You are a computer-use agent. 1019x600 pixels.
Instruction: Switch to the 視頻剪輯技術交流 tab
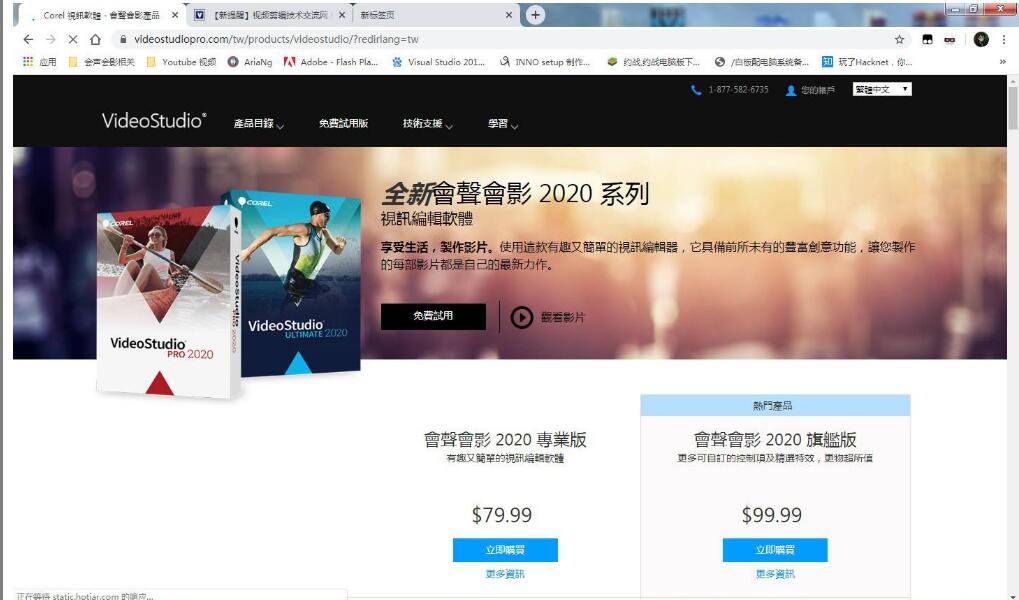pos(270,15)
